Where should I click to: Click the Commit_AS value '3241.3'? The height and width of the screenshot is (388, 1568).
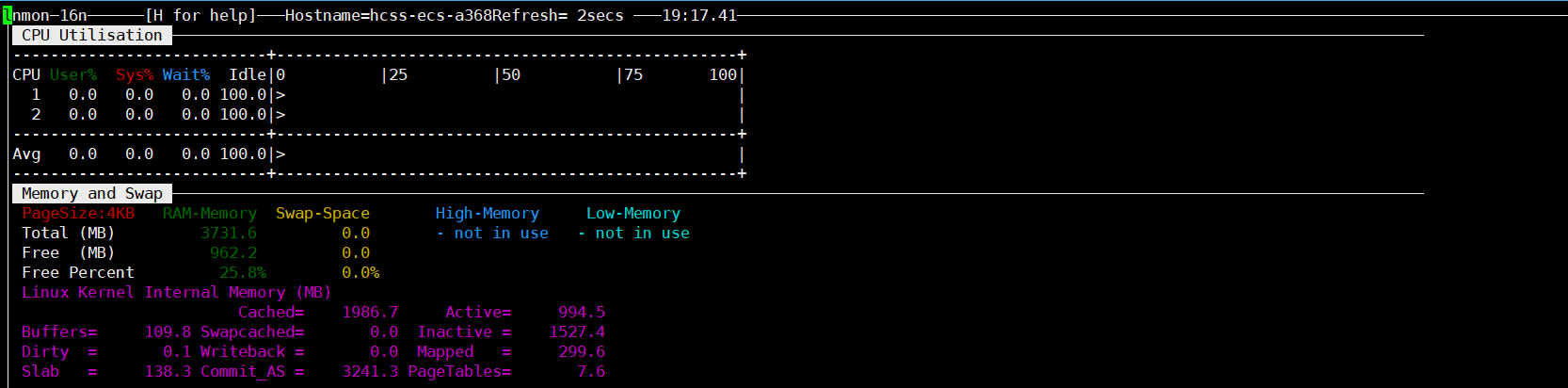pyautogui.click(x=370, y=372)
